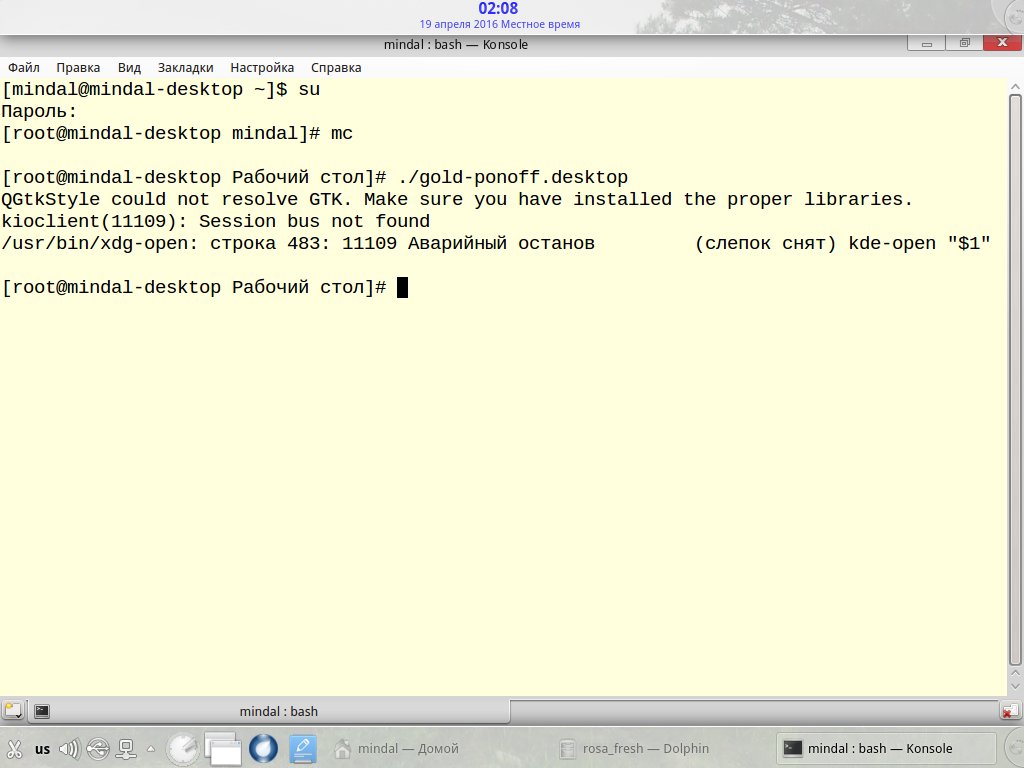Close the current Konsole tab with red X icon
The height and width of the screenshot is (768, 1024).
click(1010, 711)
